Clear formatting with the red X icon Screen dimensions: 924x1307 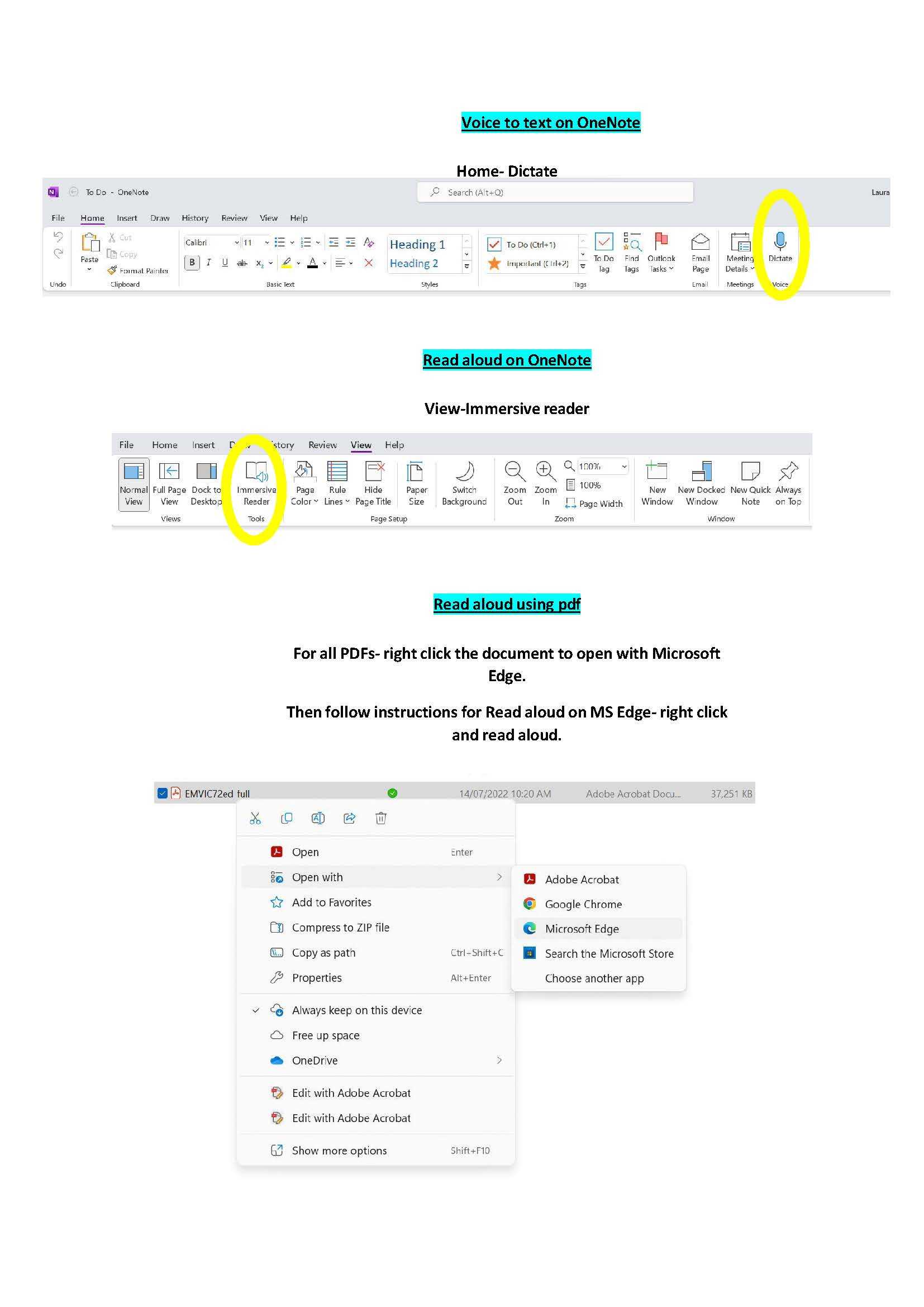point(369,263)
